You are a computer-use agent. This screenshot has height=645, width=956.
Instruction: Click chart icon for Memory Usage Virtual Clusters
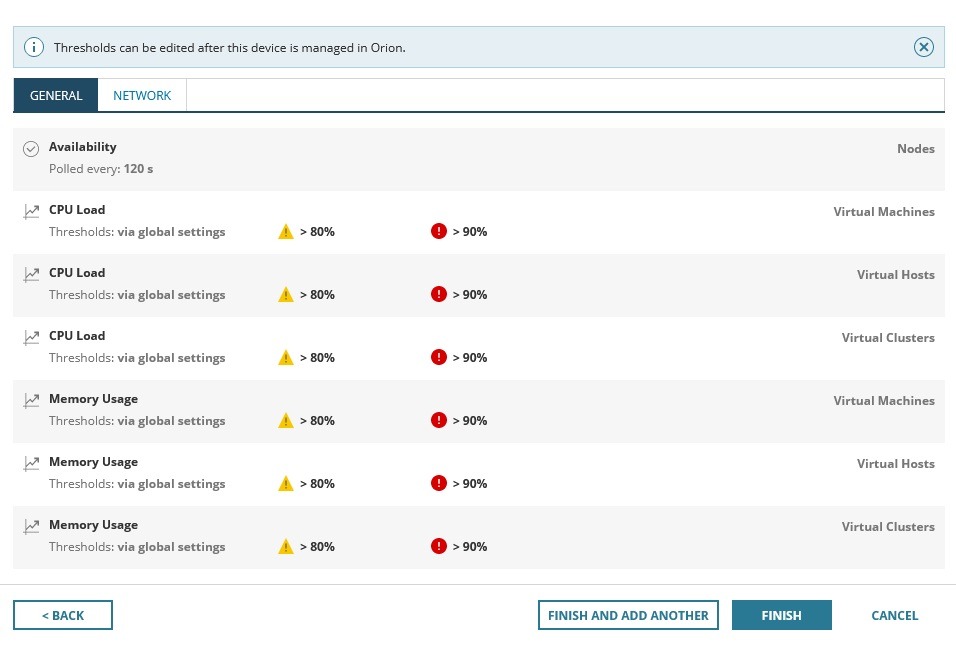click(x=31, y=526)
